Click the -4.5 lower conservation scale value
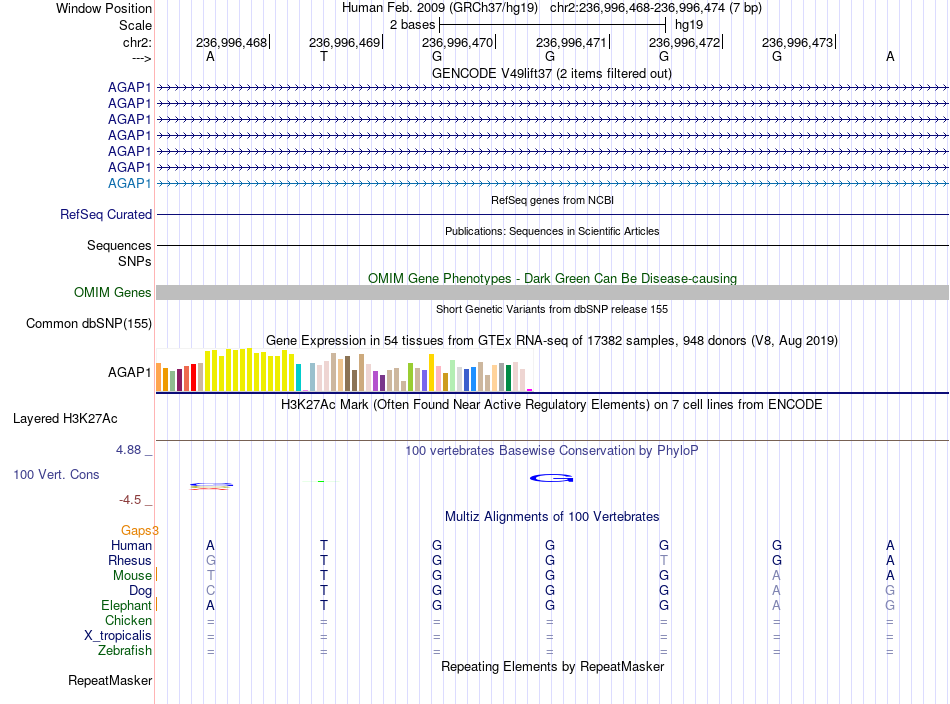This screenshot has height=704, width=950. click(x=130, y=500)
